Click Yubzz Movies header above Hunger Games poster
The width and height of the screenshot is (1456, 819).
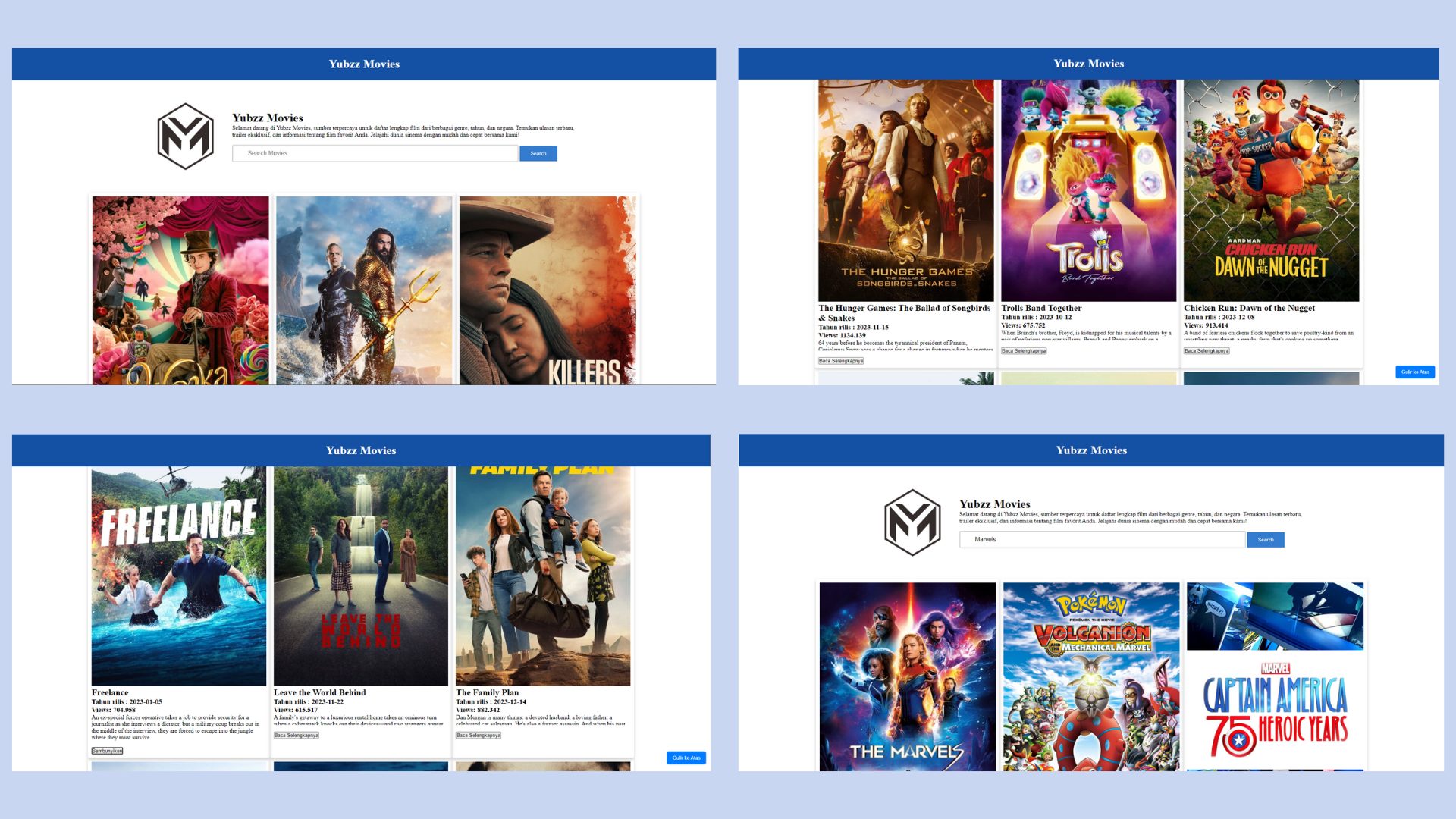pos(1089,64)
